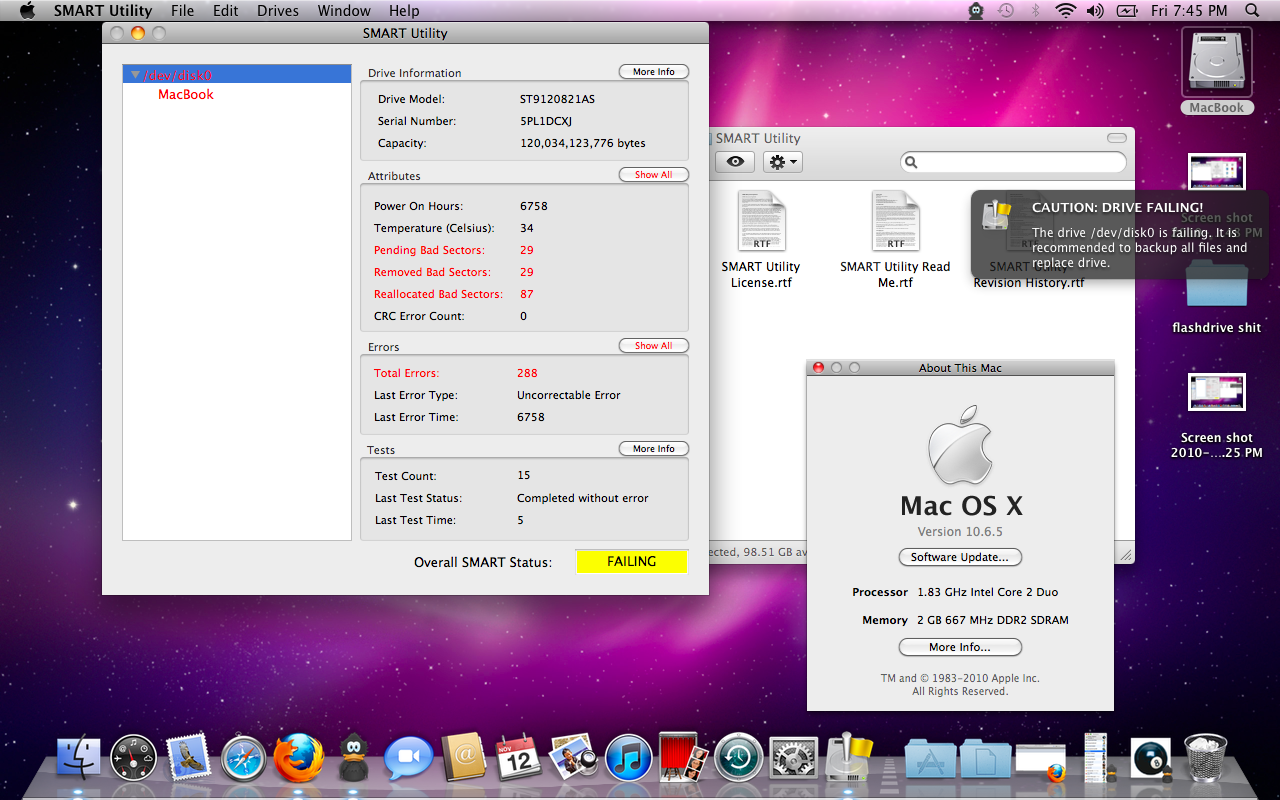Screen dimensions: 1280x800
Task: Click More Info in About This Mac
Action: click(x=960, y=647)
